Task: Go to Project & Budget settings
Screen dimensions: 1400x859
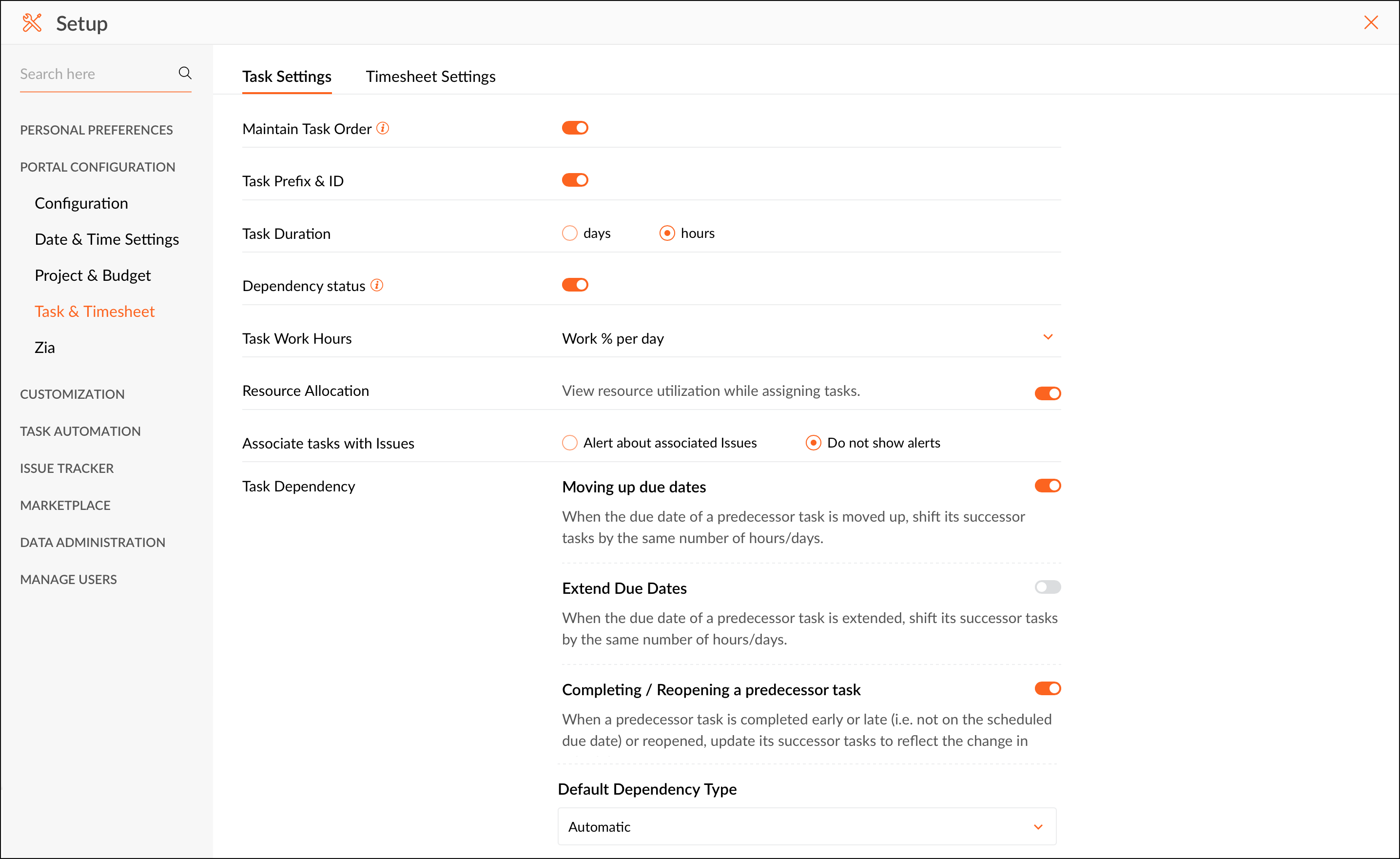Action: pos(93,275)
